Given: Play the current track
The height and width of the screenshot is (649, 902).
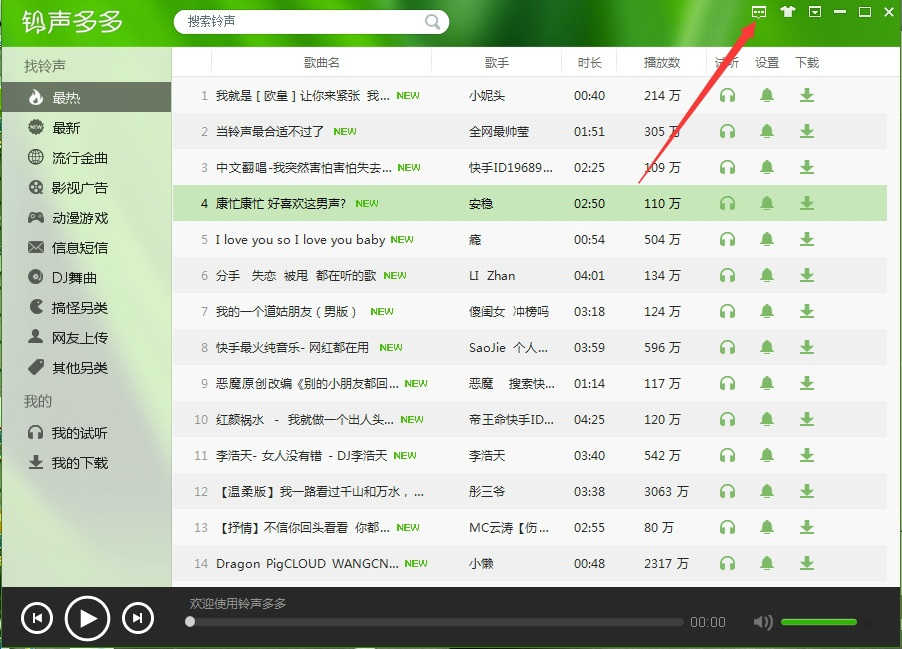Looking at the screenshot, I should point(87,619).
